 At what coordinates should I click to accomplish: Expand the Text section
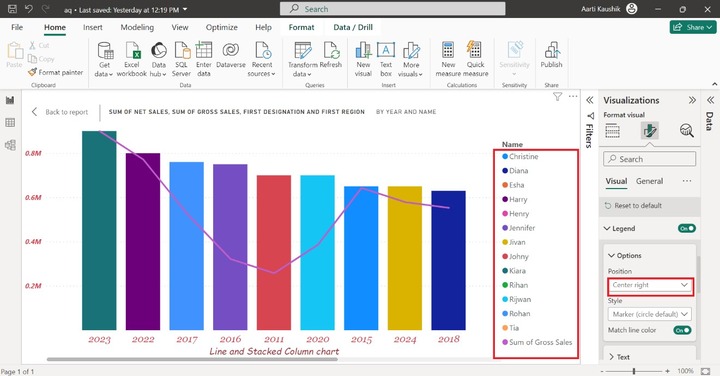point(612,357)
